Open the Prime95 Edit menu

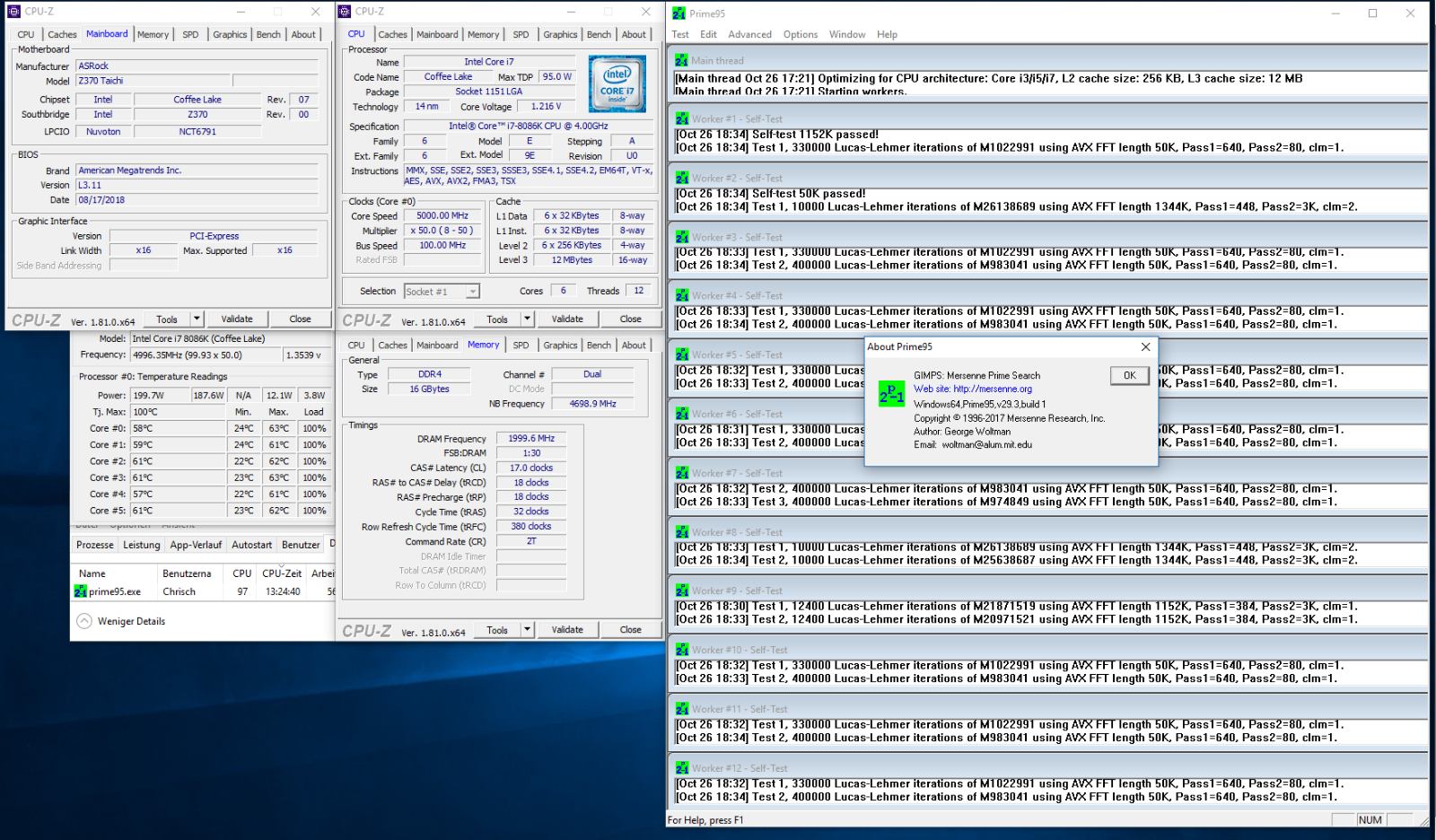point(708,34)
